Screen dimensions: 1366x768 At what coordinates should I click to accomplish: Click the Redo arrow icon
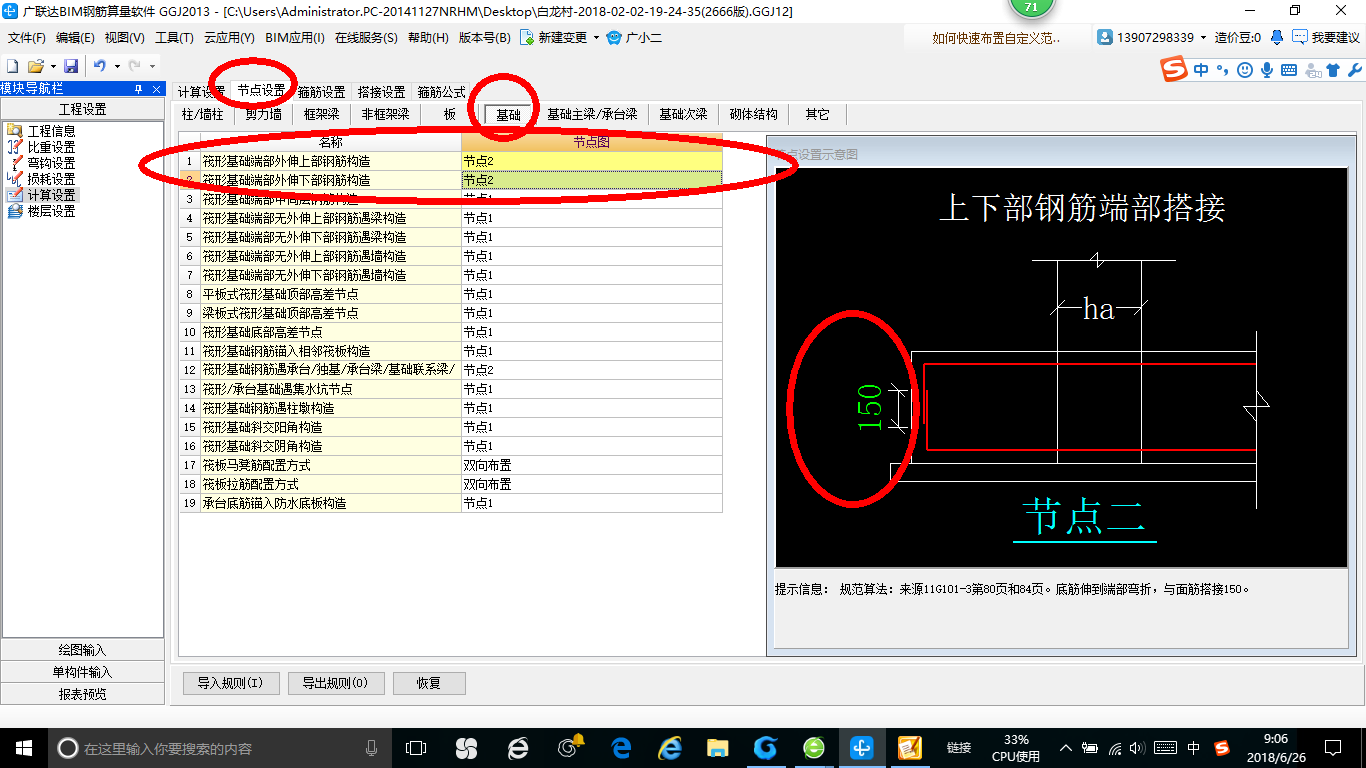pos(134,66)
